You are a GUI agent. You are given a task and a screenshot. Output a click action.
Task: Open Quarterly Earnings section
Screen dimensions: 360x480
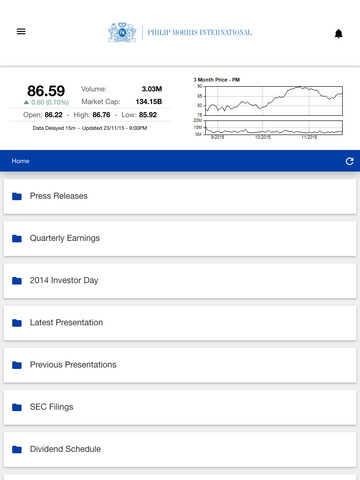[180, 239]
